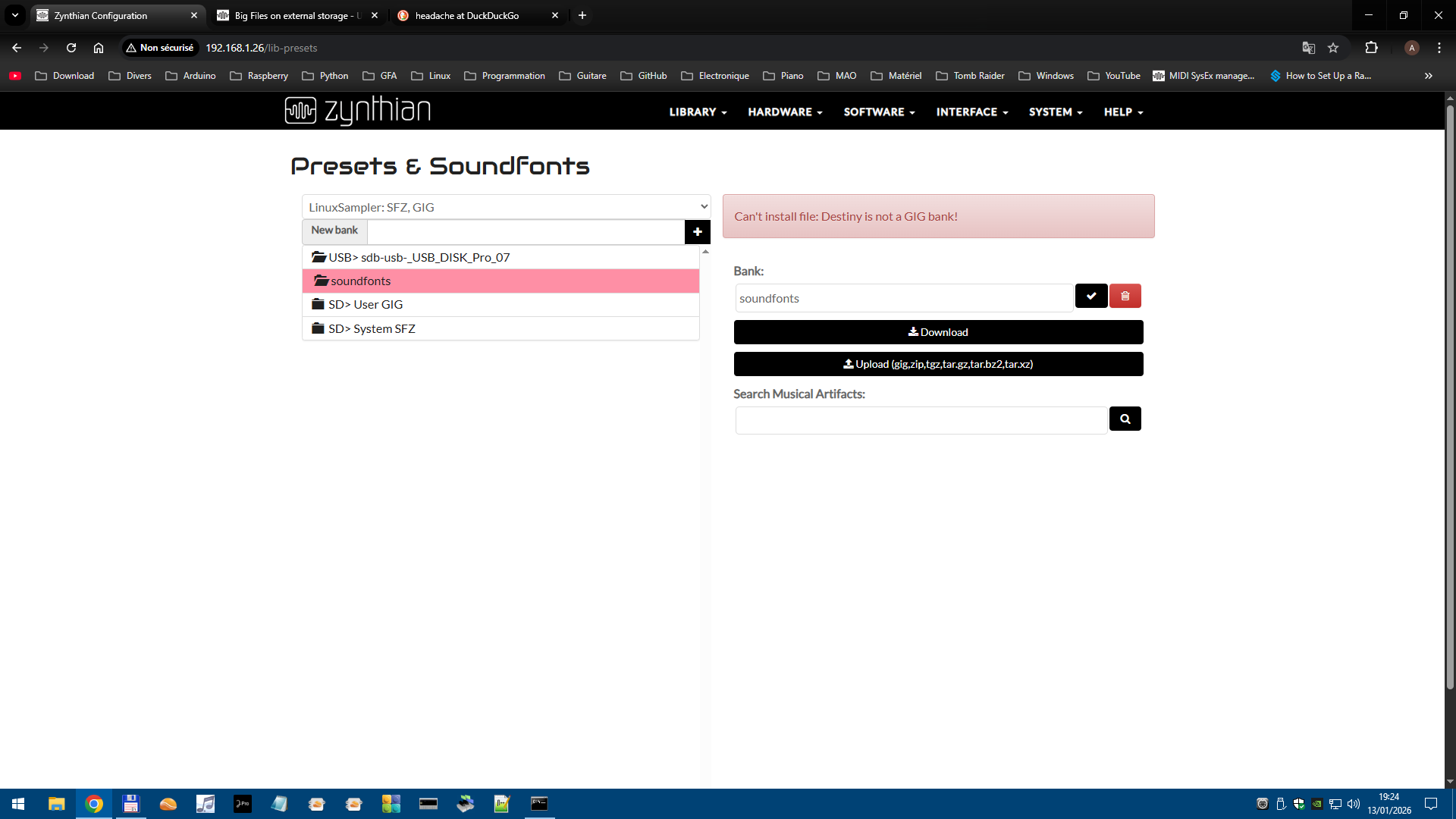Open the browser extensions puzzle icon
The image size is (1456, 819).
(x=1371, y=48)
